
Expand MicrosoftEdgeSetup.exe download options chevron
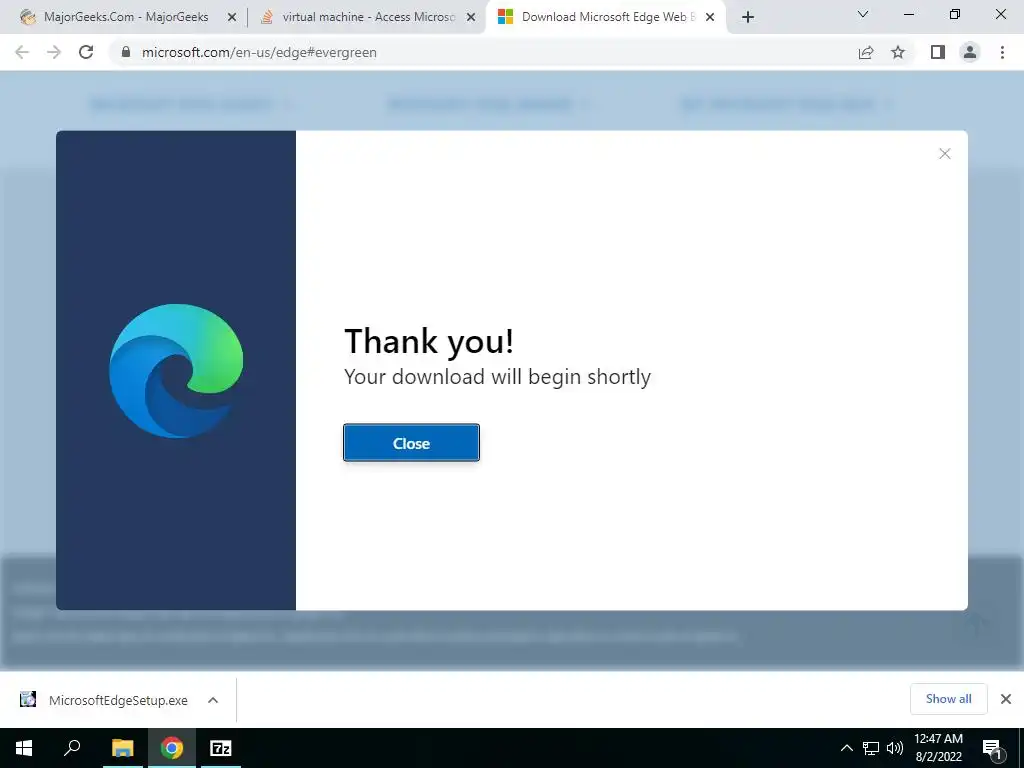(x=213, y=700)
